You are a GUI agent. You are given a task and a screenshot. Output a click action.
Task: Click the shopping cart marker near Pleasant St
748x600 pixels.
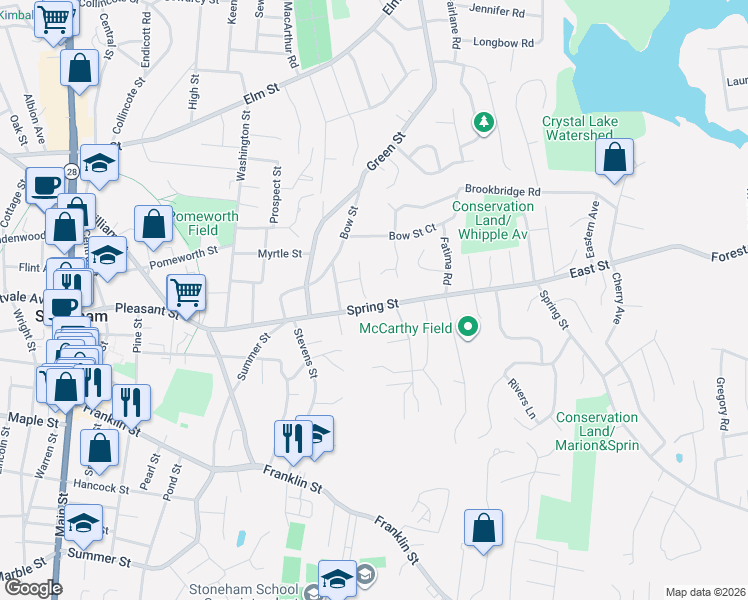[186, 296]
